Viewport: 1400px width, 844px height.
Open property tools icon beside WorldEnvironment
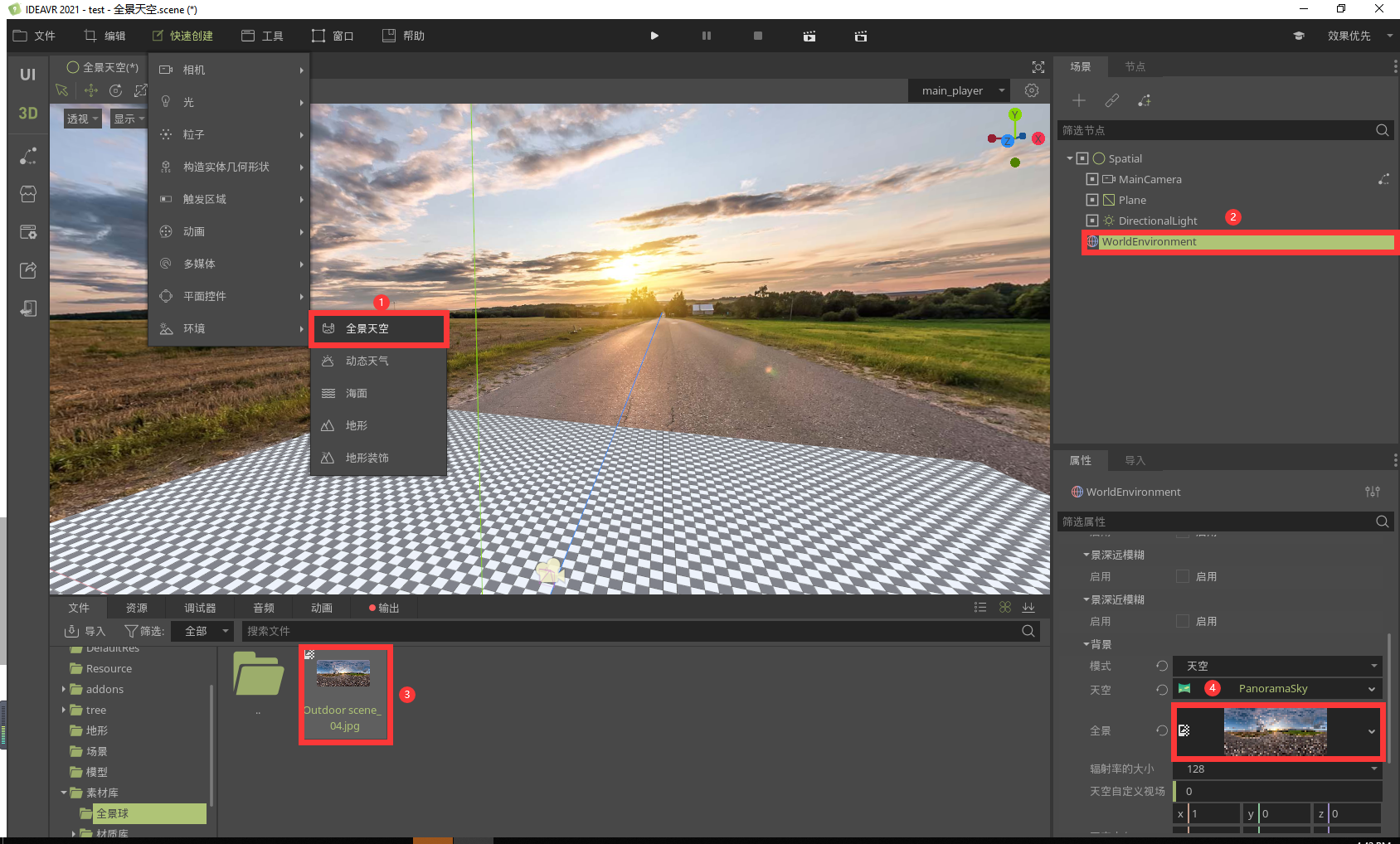coord(1373,492)
